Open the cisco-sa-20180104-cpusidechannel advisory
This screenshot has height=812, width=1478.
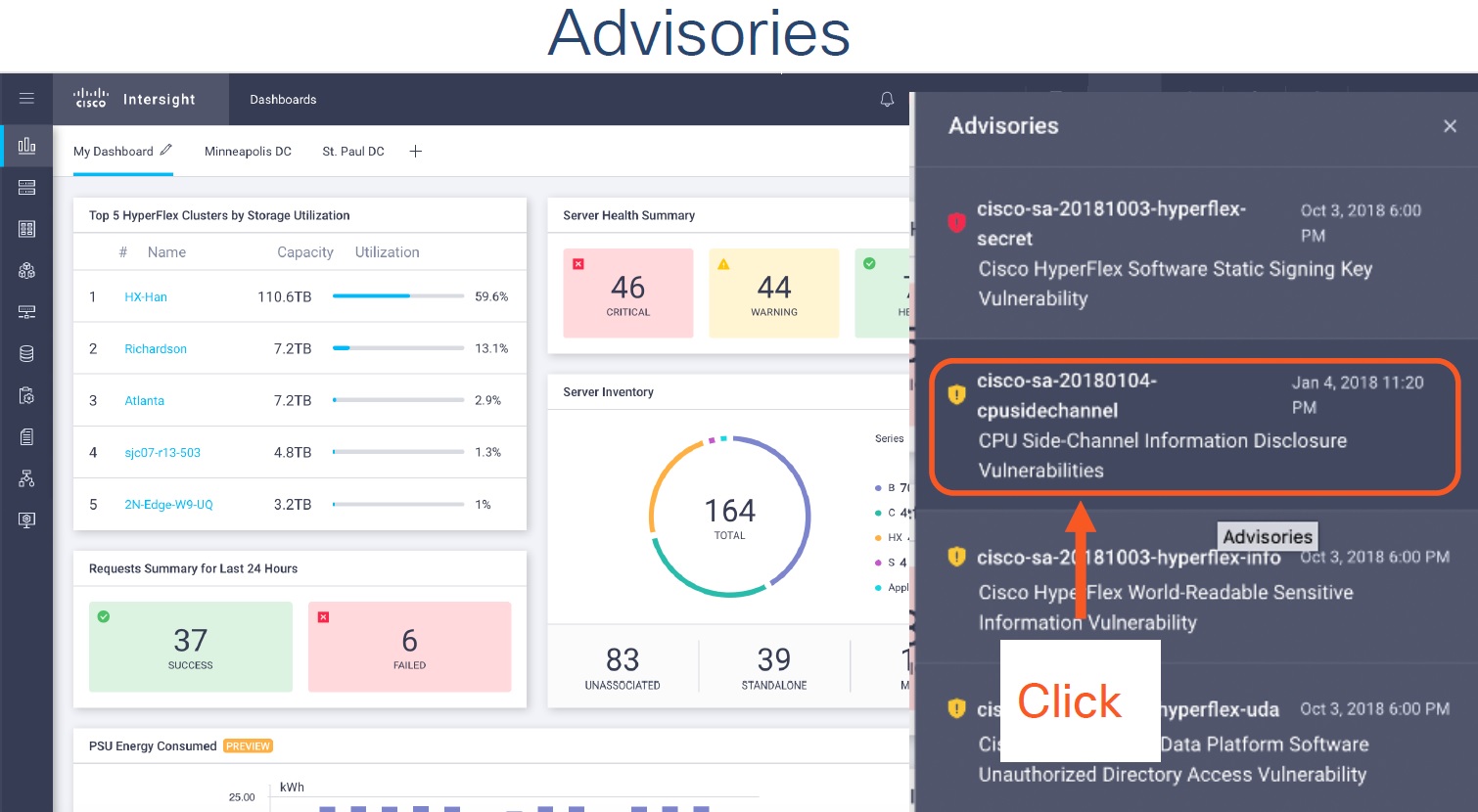pyautogui.click(x=1194, y=426)
